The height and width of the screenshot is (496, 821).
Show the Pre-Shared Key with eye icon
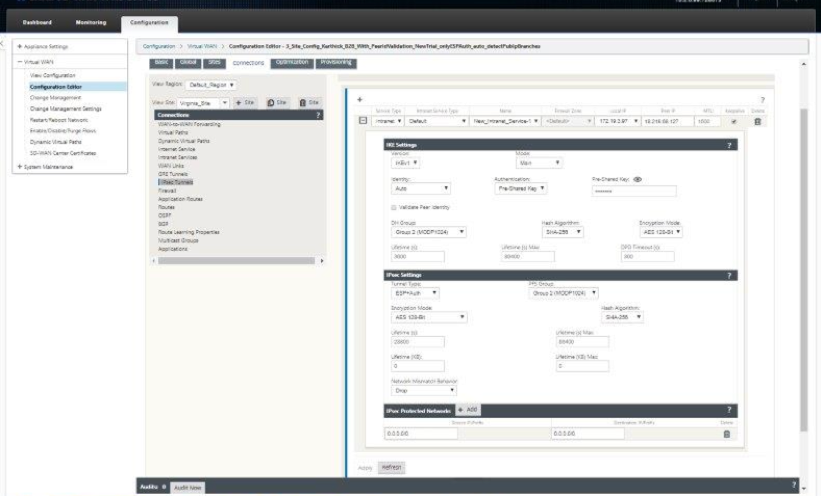637,179
